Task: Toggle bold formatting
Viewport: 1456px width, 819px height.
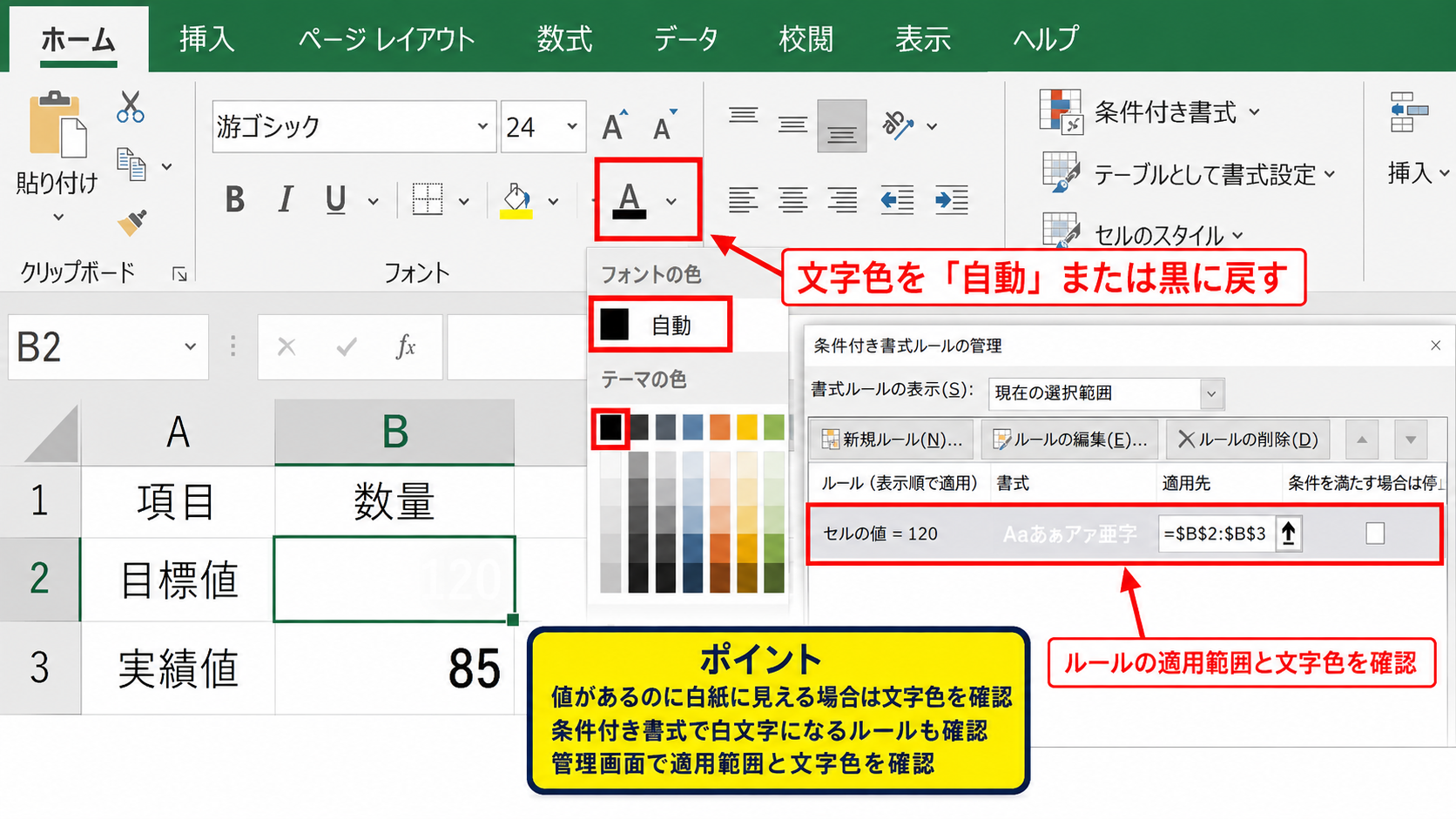Action: (234, 200)
